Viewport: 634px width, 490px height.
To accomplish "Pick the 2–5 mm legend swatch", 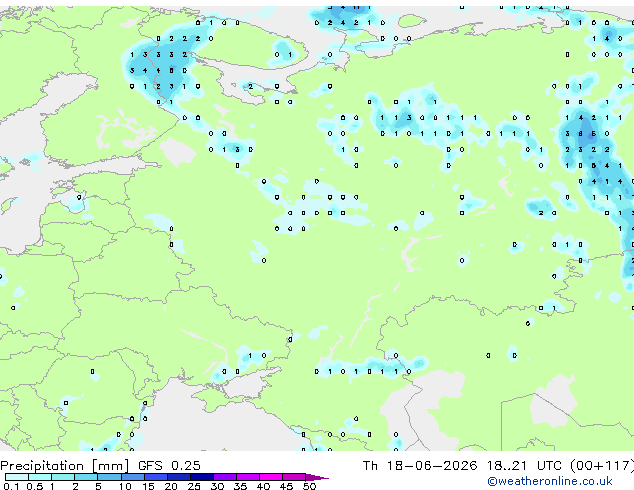I will click(86, 477).
